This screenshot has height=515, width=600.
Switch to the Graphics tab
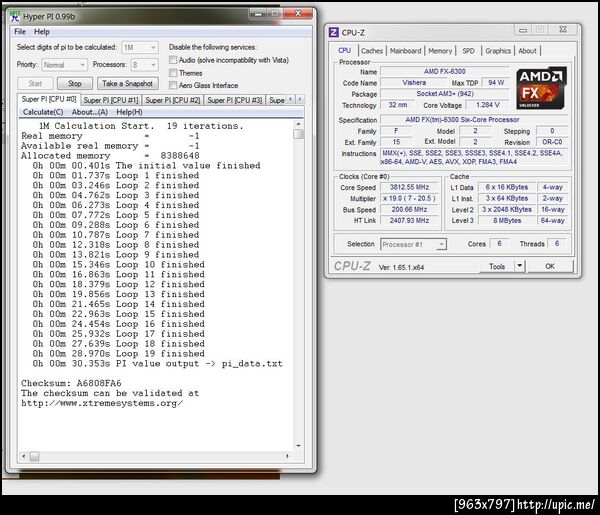(498, 51)
